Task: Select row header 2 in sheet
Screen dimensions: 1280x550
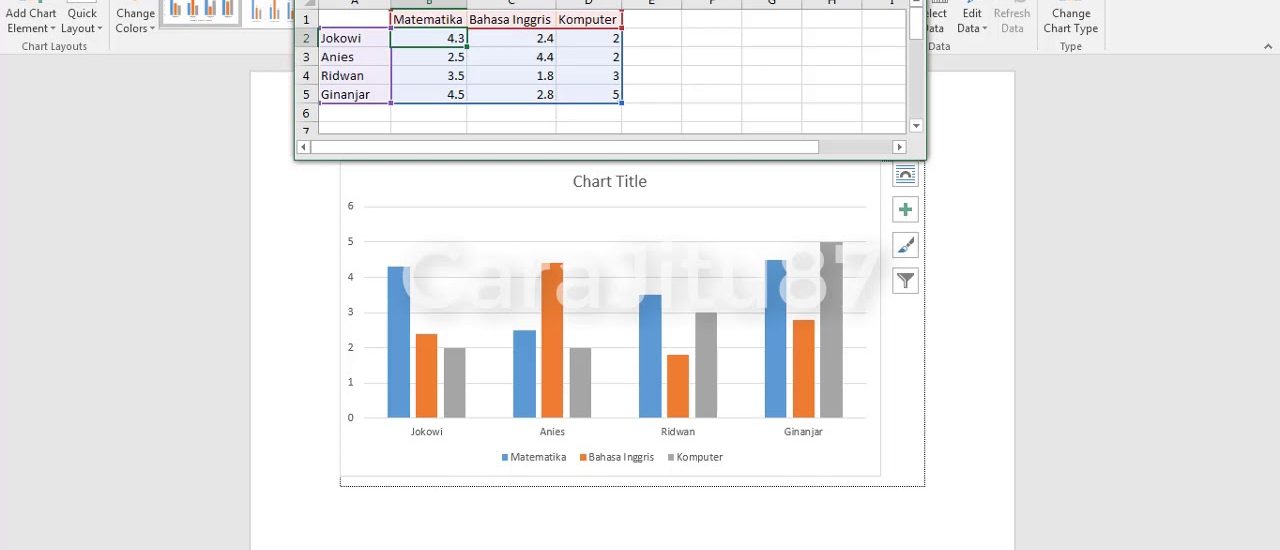Action: point(307,38)
